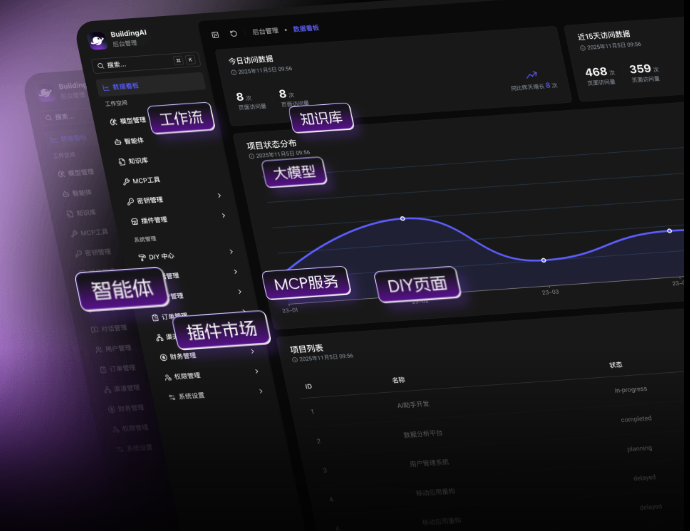Expand the 插件管理 chevron
Image resolution: width=690 pixels, height=531 pixels.
point(224,215)
